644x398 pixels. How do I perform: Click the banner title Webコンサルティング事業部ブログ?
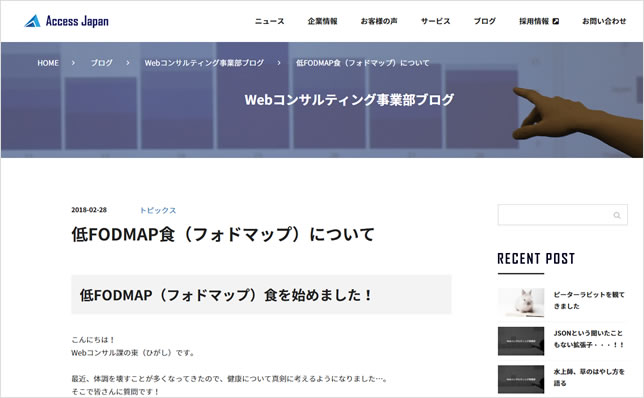[349, 100]
